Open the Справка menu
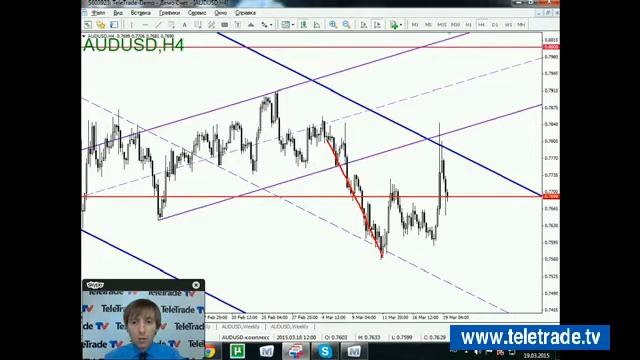This screenshot has height=360, width=640. coord(245,13)
